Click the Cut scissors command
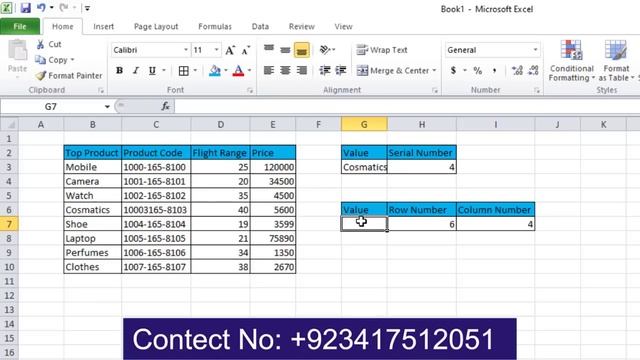Viewport: 640px width, 360px height. pos(49,44)
